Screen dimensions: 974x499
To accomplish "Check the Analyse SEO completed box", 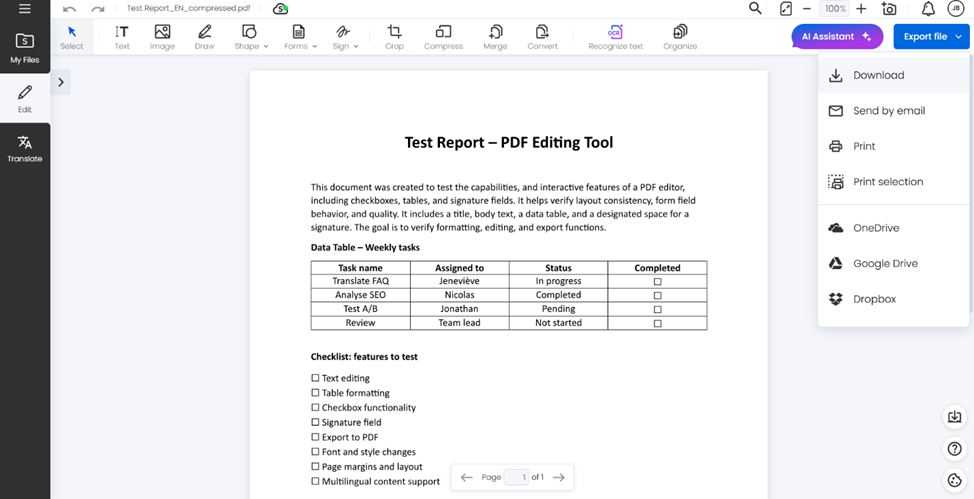I will point(657,295).
